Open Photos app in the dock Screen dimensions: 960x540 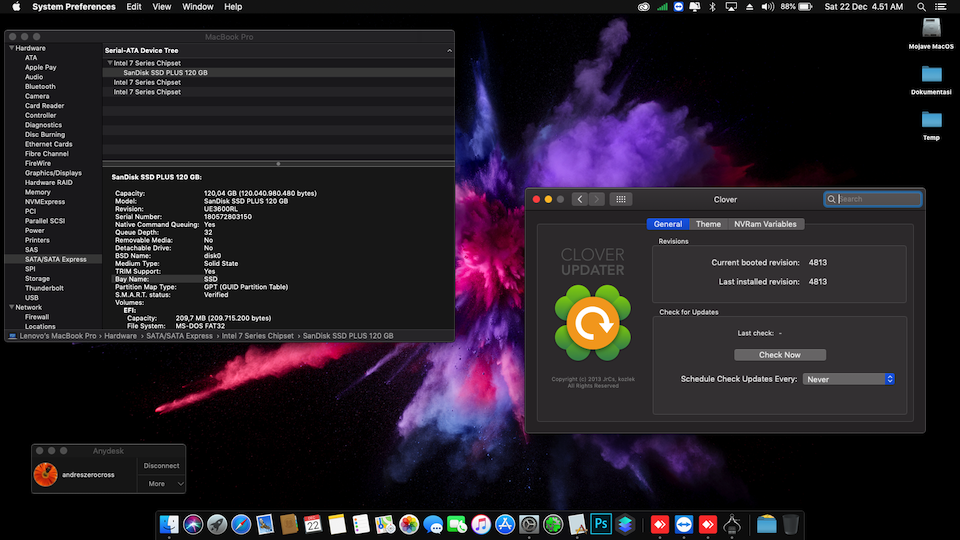point(409,525)
